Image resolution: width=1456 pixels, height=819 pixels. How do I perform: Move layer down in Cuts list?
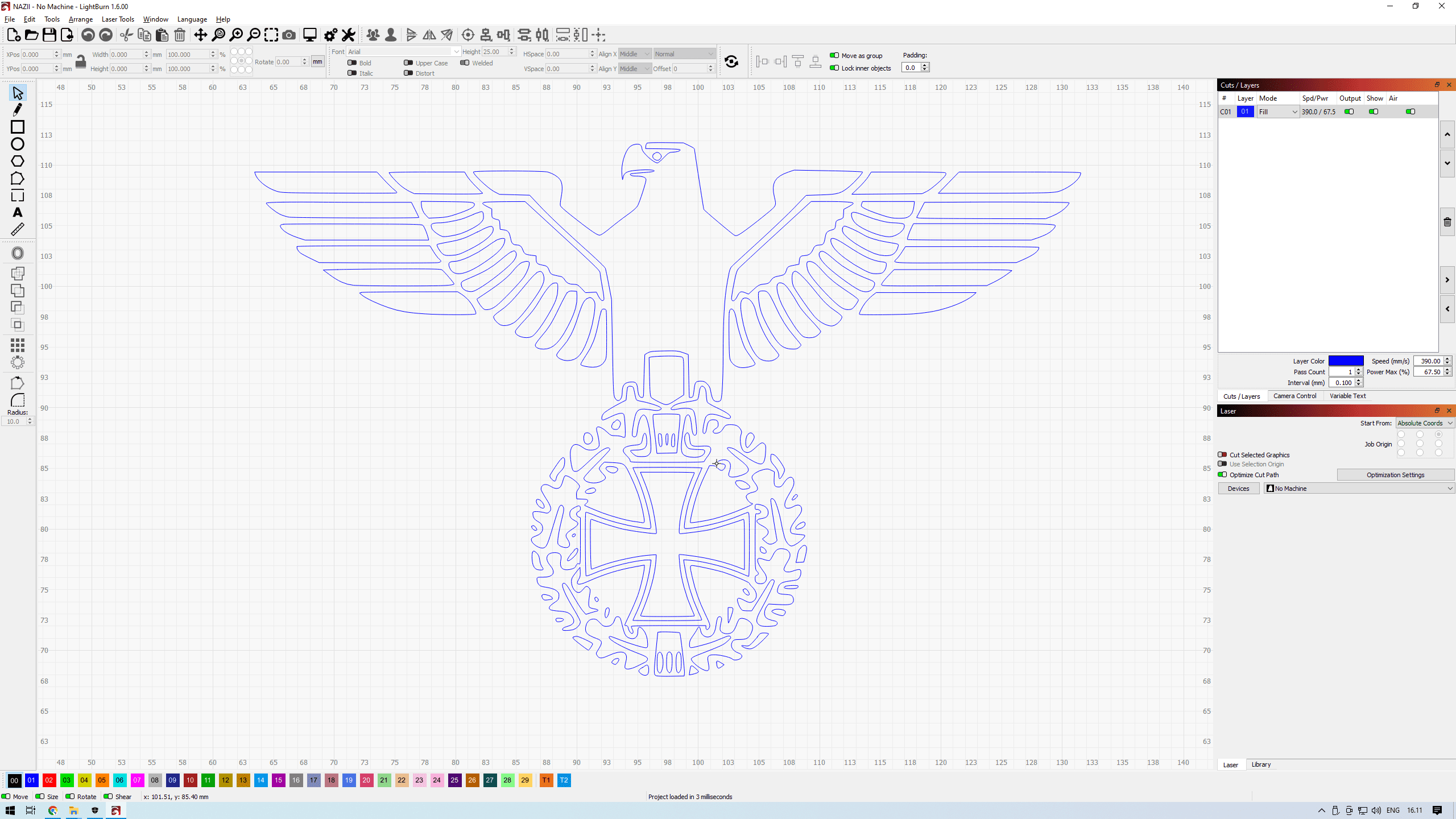pos(1447,163)
